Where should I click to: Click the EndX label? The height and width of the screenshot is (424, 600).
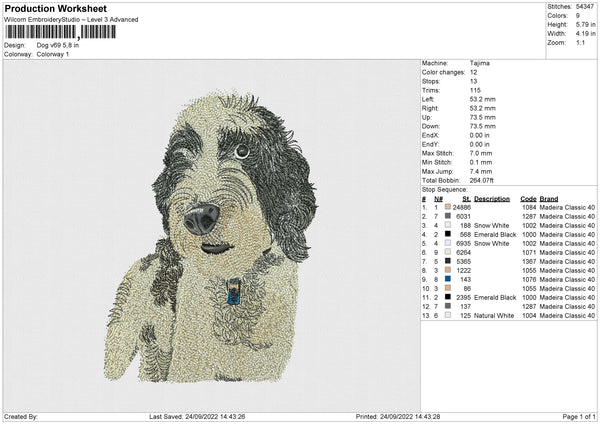430,135
